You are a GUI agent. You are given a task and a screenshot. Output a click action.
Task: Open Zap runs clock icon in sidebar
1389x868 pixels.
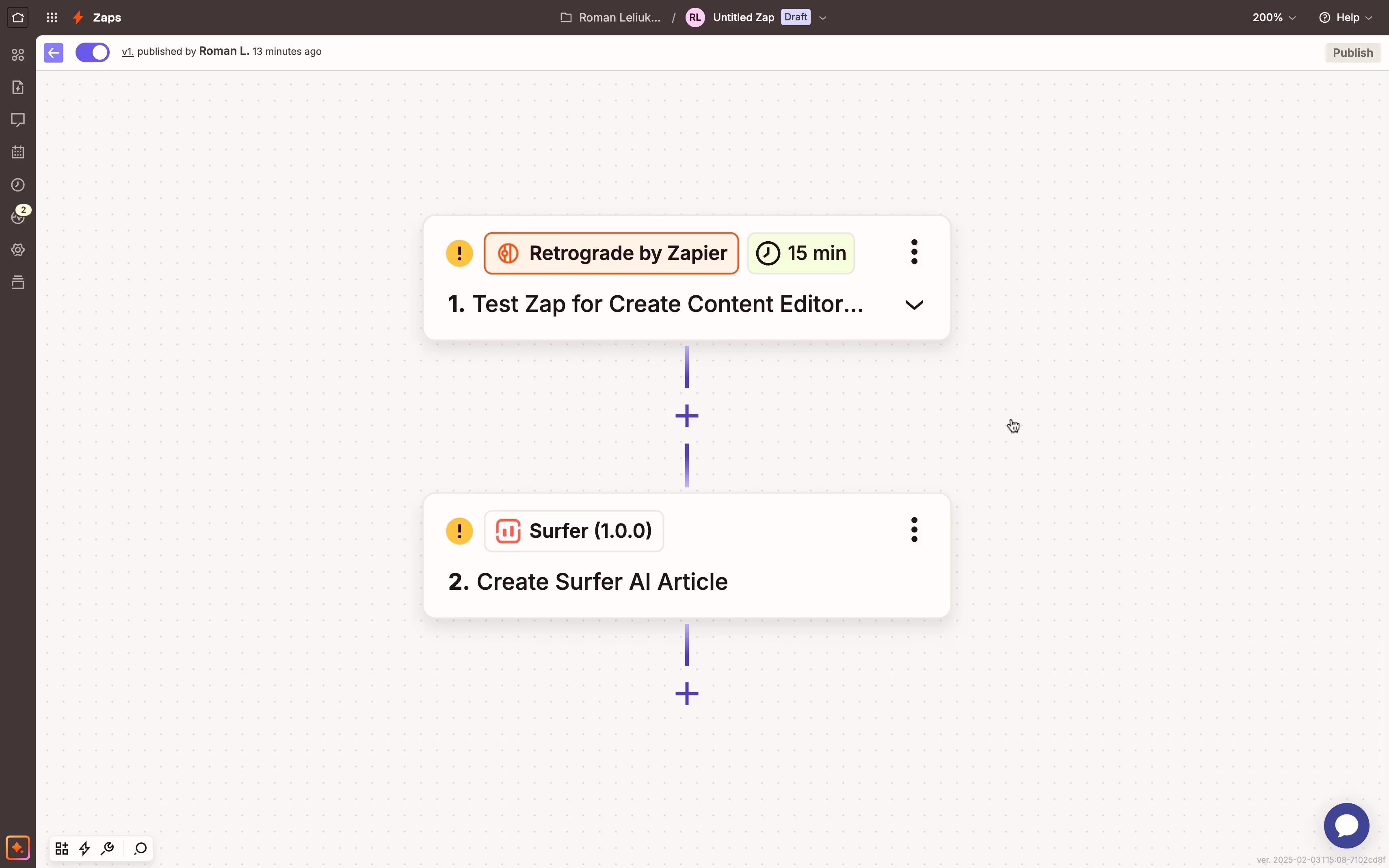18,185
